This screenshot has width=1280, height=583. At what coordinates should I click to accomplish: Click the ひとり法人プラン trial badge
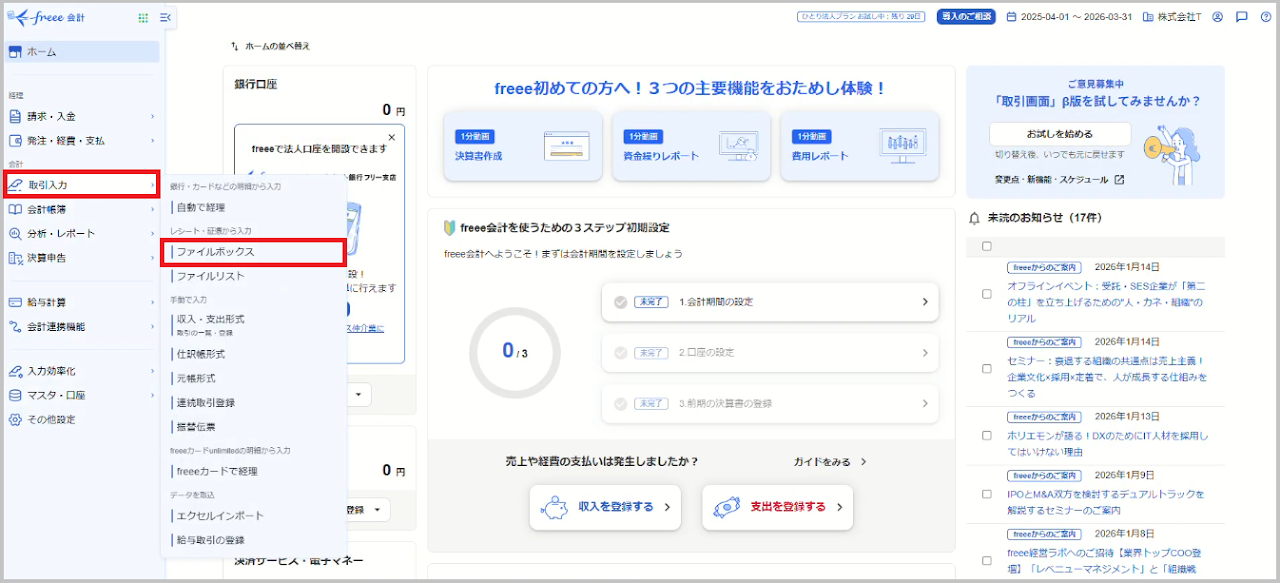(x=861, y=17)
